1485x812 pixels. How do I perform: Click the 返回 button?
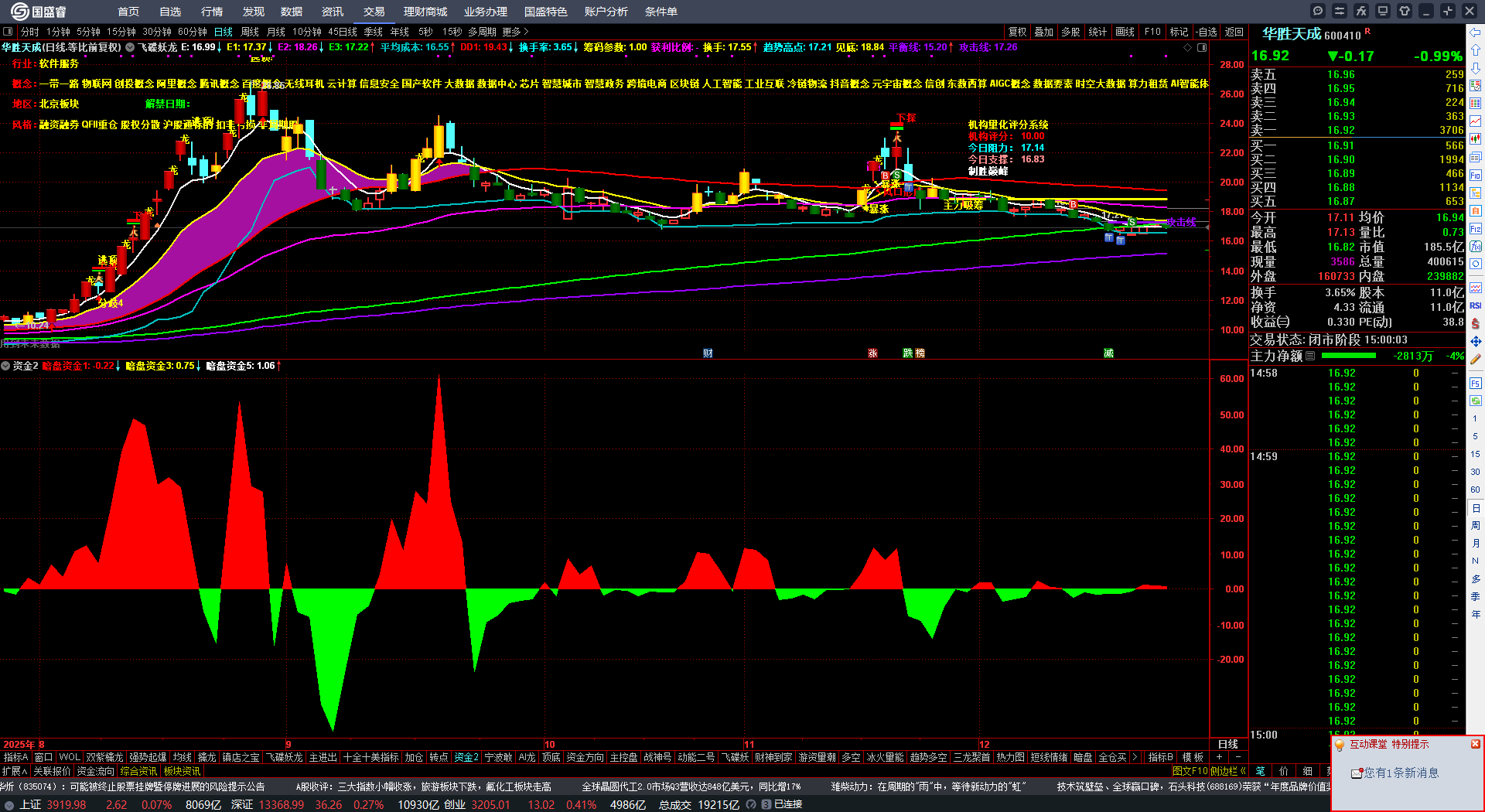(x=1234, y=32)
